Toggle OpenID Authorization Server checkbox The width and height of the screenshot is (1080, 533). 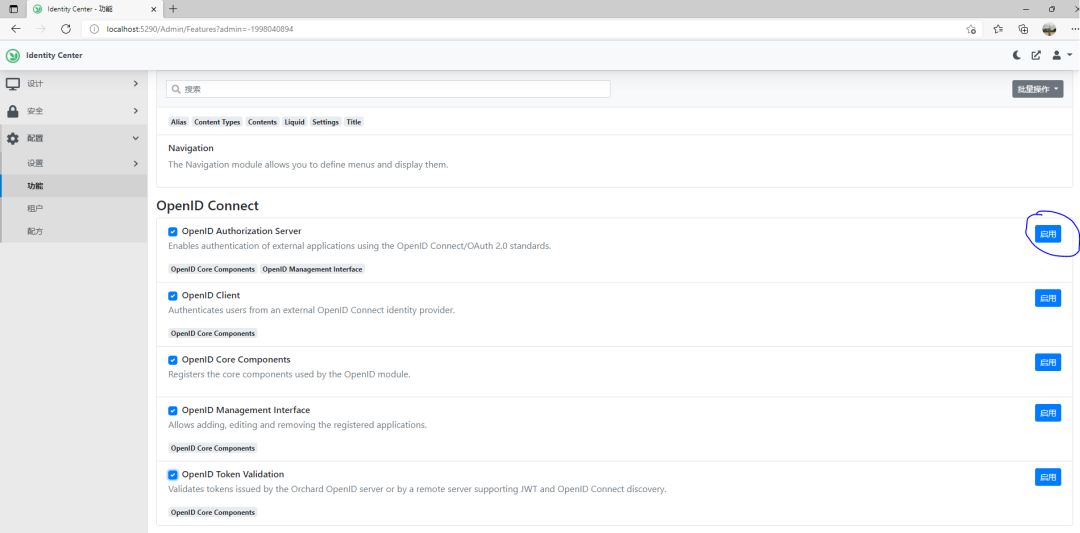tap(173, 231)
